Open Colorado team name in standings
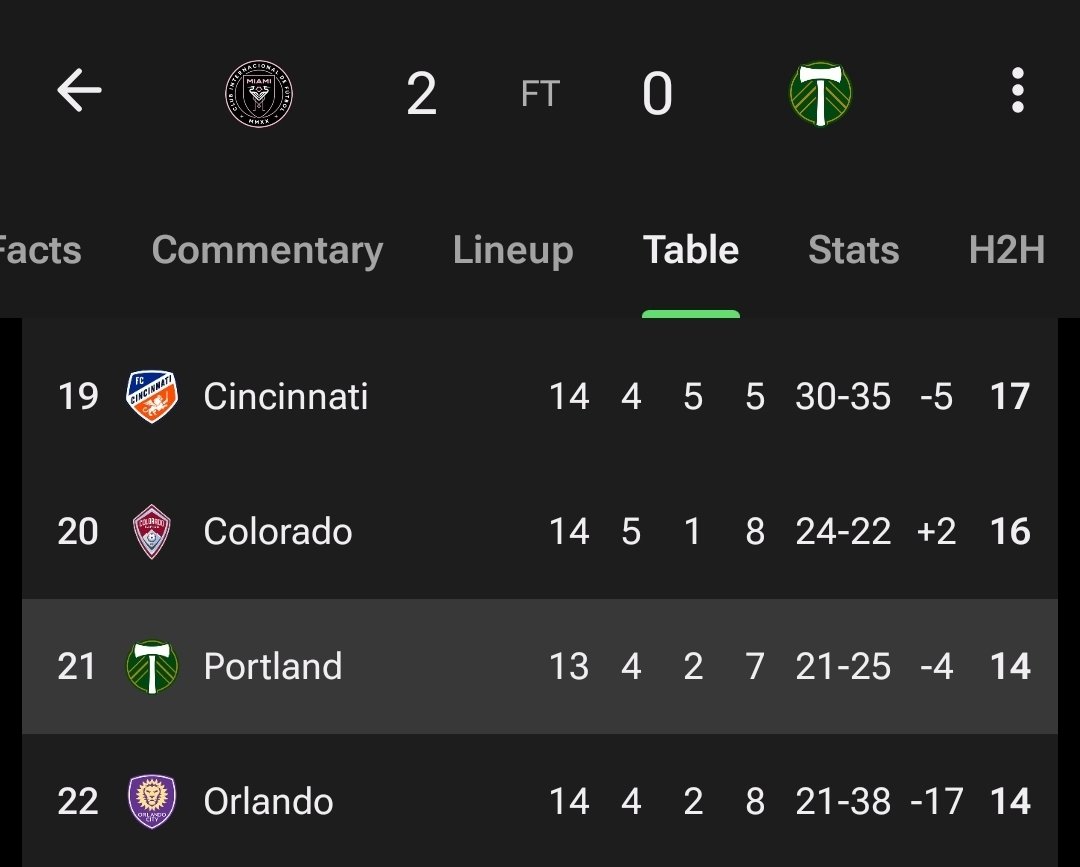Image resolution: width=1080 pixels, height=867 pixels. coord(278,532)
